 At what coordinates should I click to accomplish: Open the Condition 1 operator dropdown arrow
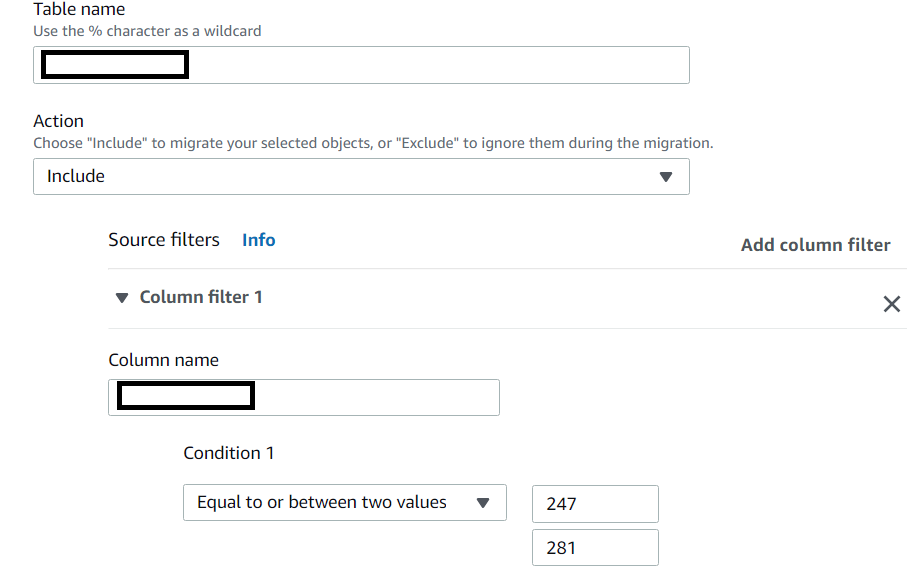483,503
